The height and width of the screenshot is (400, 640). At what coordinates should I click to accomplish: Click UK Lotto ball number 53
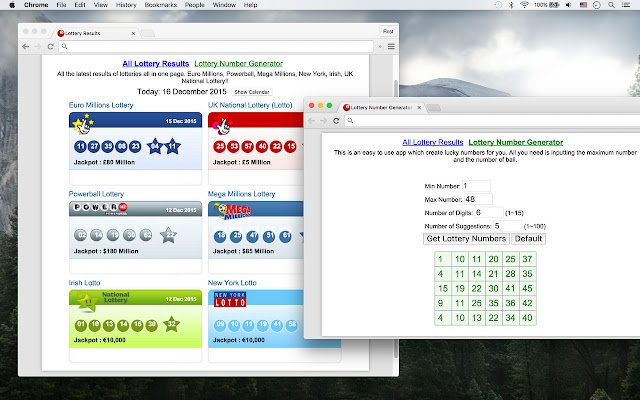pos(233,147)
